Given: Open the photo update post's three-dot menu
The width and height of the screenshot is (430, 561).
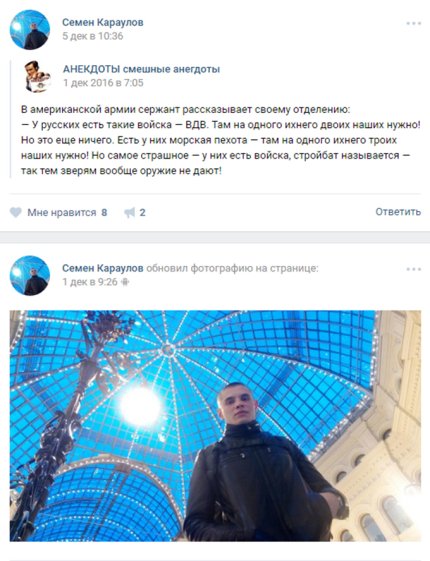Looking at the screenshot, I should click(x=414, y=269).
